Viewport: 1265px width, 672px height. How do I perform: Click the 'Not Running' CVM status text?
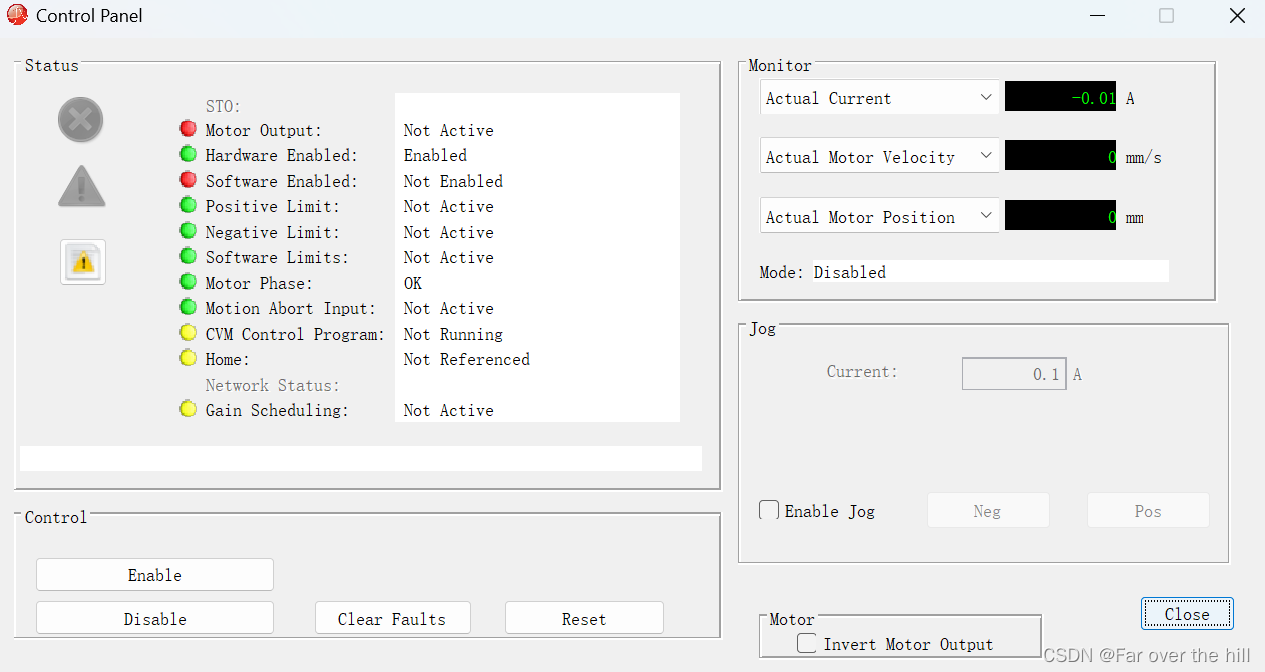(x=453, y=334)
